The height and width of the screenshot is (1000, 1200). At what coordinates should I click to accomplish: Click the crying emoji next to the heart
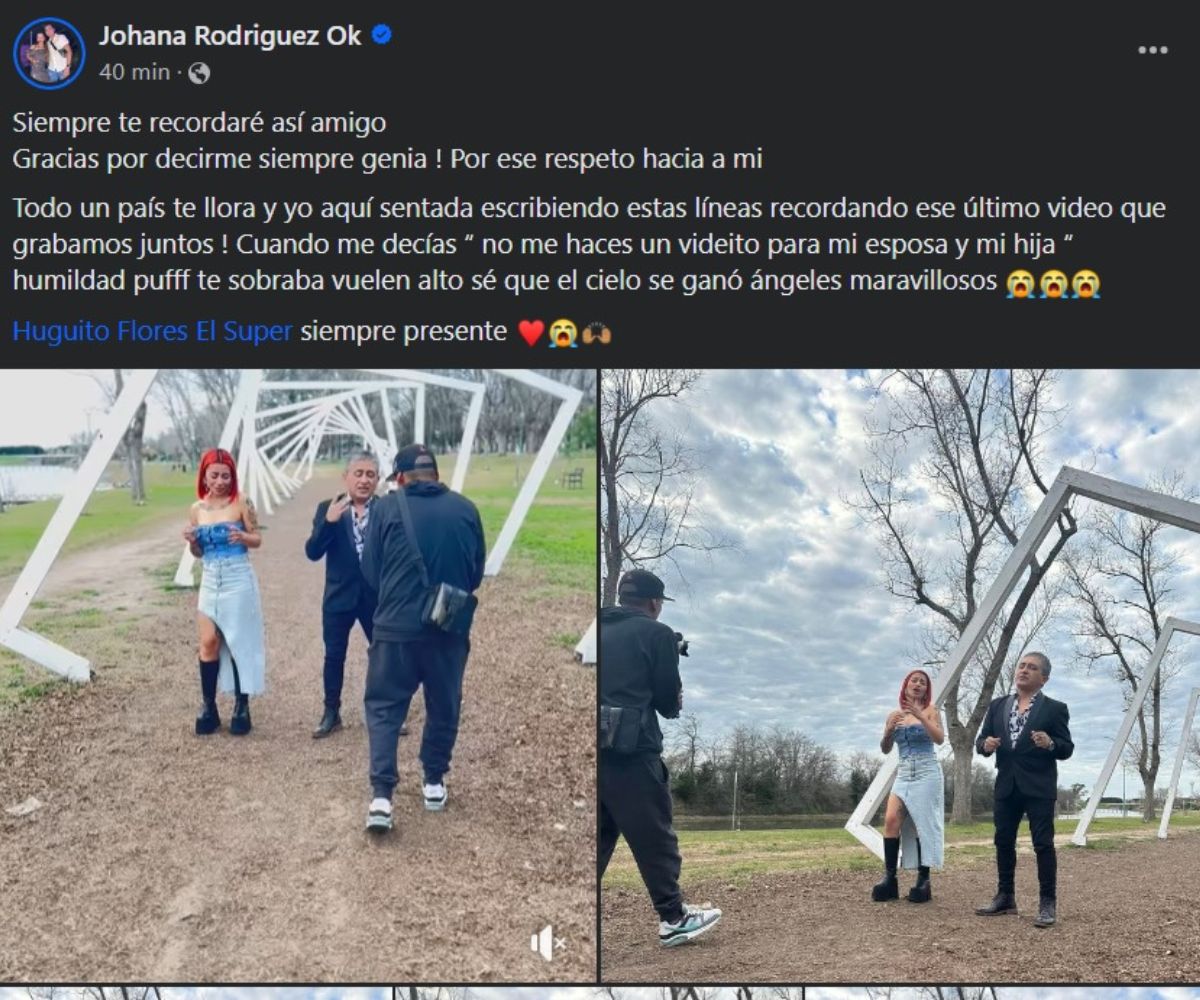[x=563, y=333]
